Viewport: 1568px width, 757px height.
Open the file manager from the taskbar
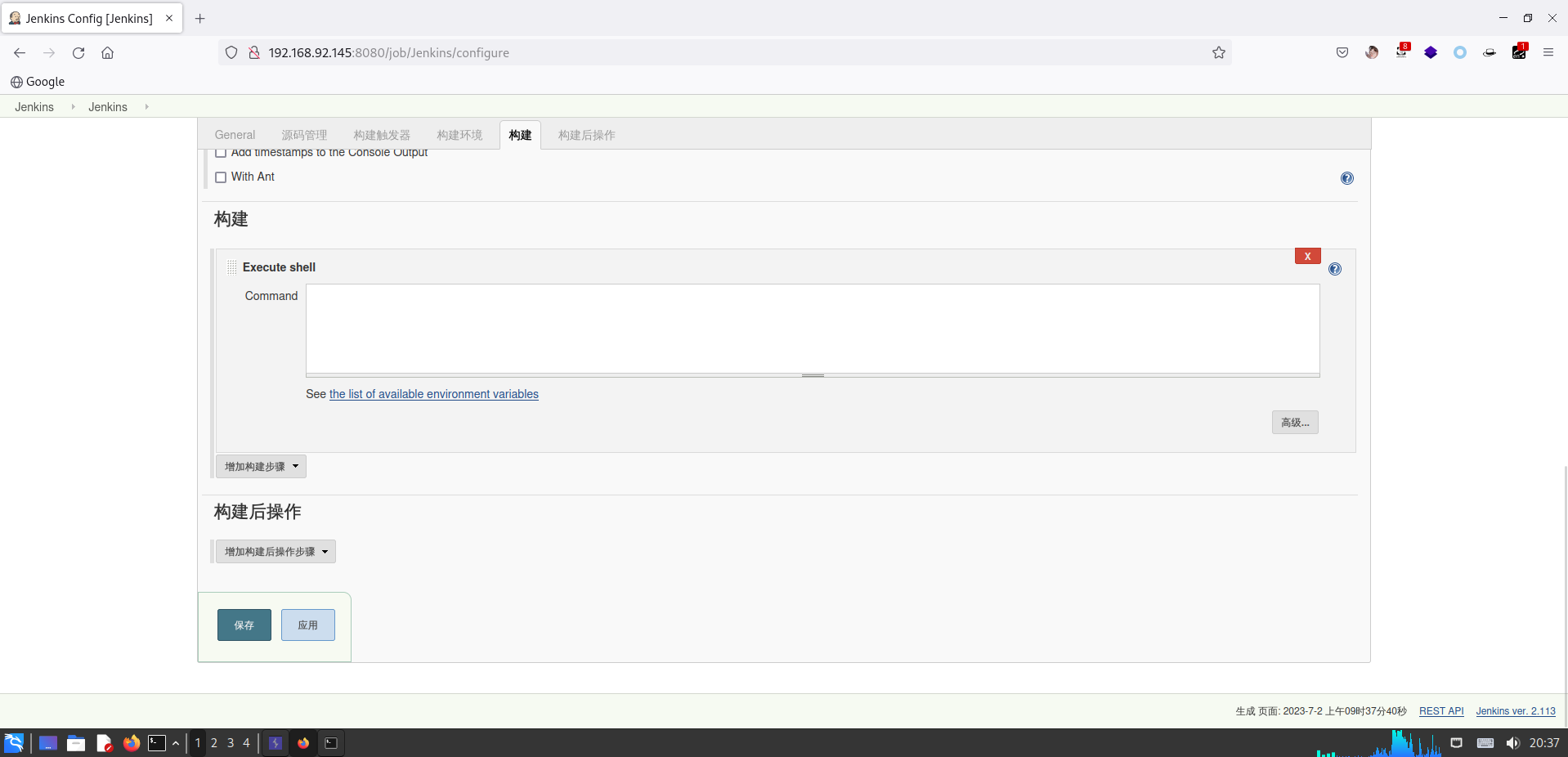(x=76, y=743)
